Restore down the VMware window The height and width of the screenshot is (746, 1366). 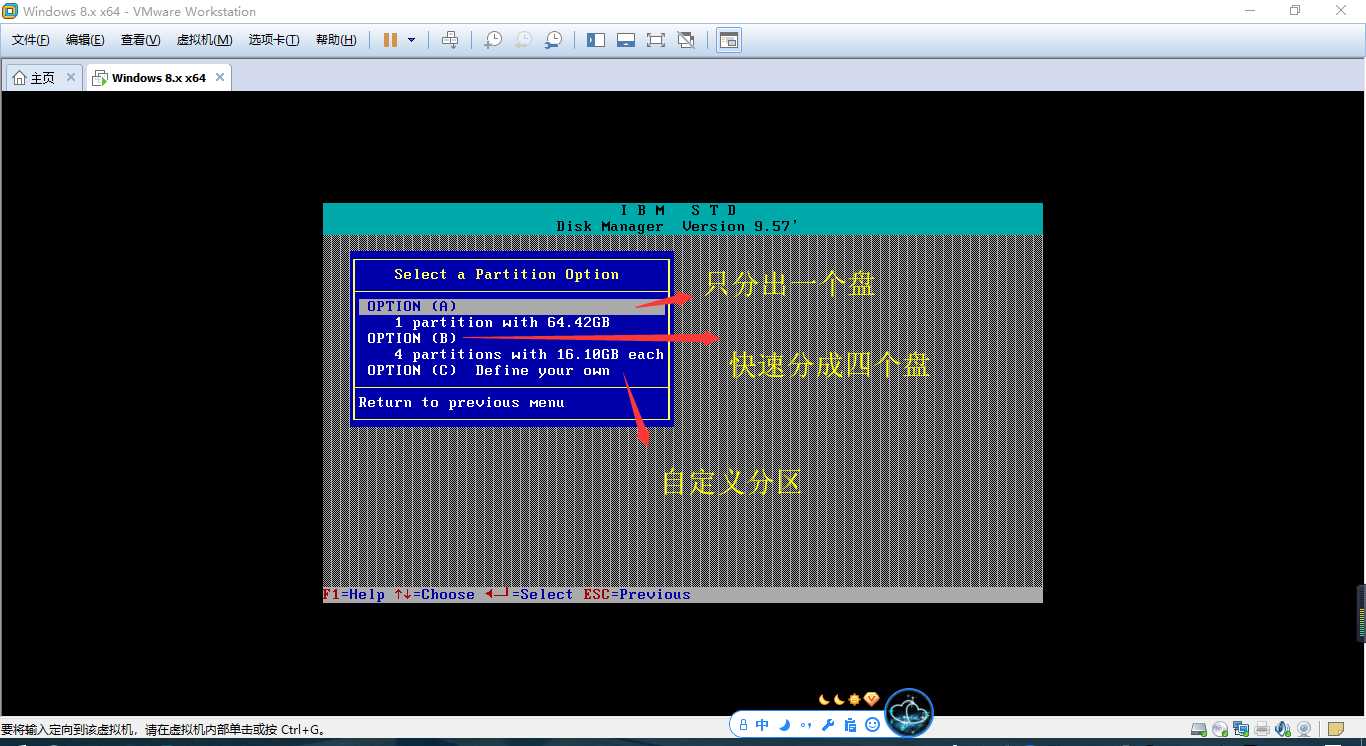[1295, 11]
